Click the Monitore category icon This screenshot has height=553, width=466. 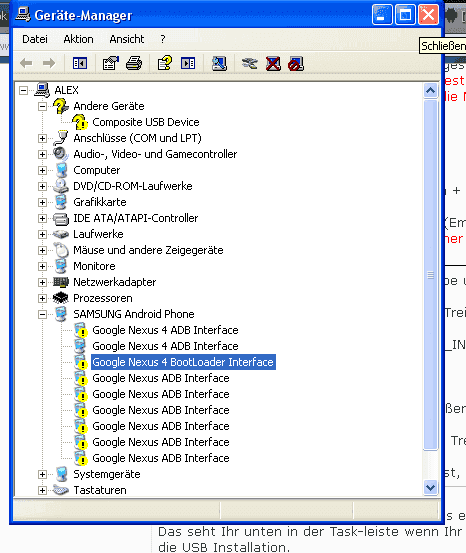pyautogui.click(x=61, y=266)
